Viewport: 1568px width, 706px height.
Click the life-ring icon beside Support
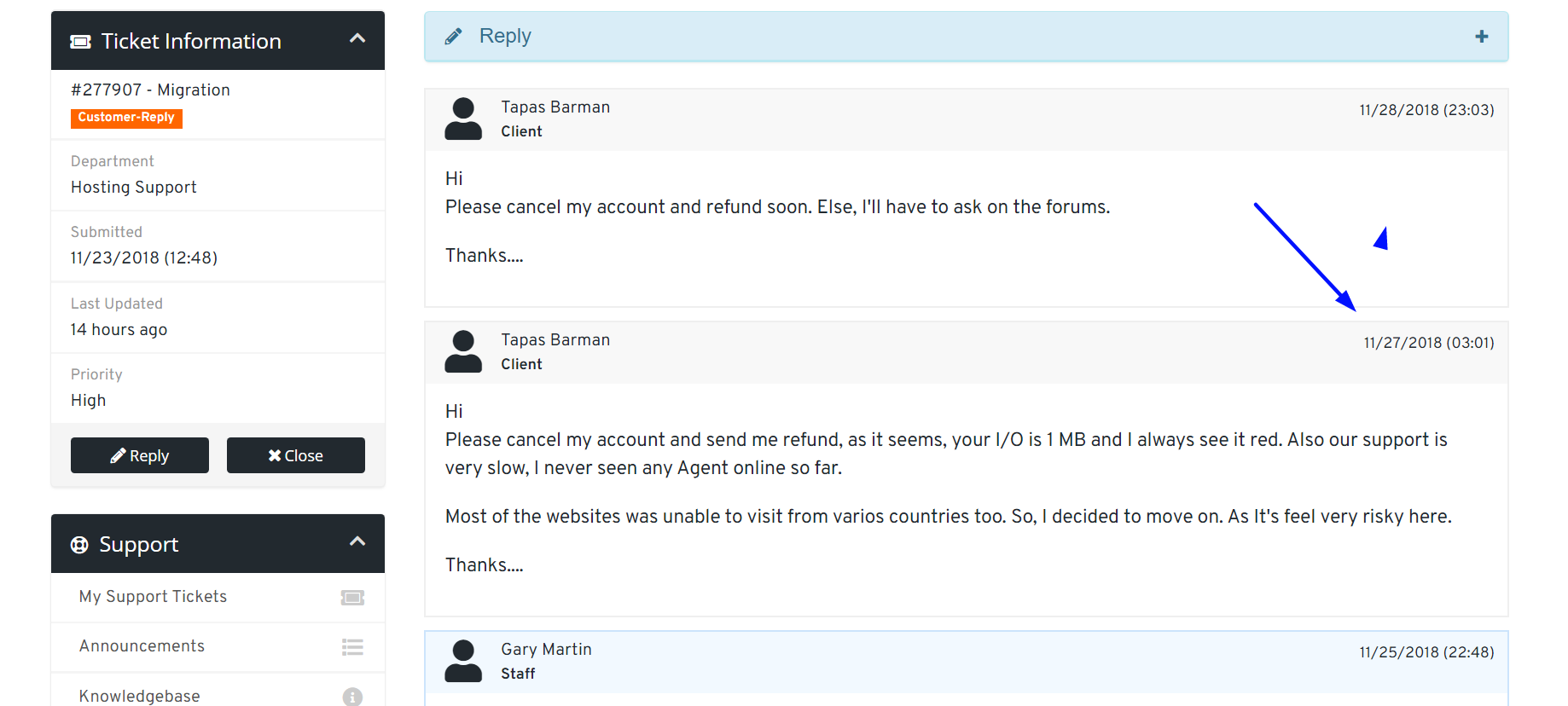tap(79, 545)
